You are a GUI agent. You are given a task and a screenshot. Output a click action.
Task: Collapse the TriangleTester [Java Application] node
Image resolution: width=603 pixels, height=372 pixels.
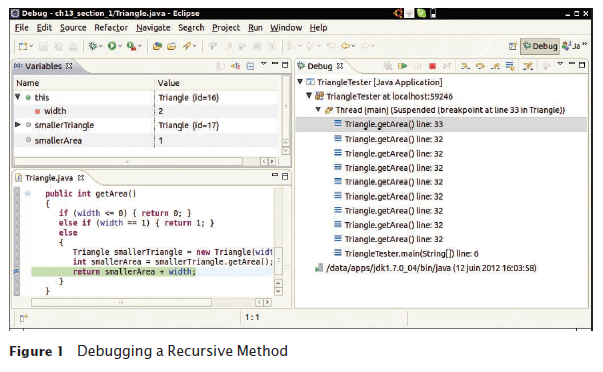[x=300, y=82]
